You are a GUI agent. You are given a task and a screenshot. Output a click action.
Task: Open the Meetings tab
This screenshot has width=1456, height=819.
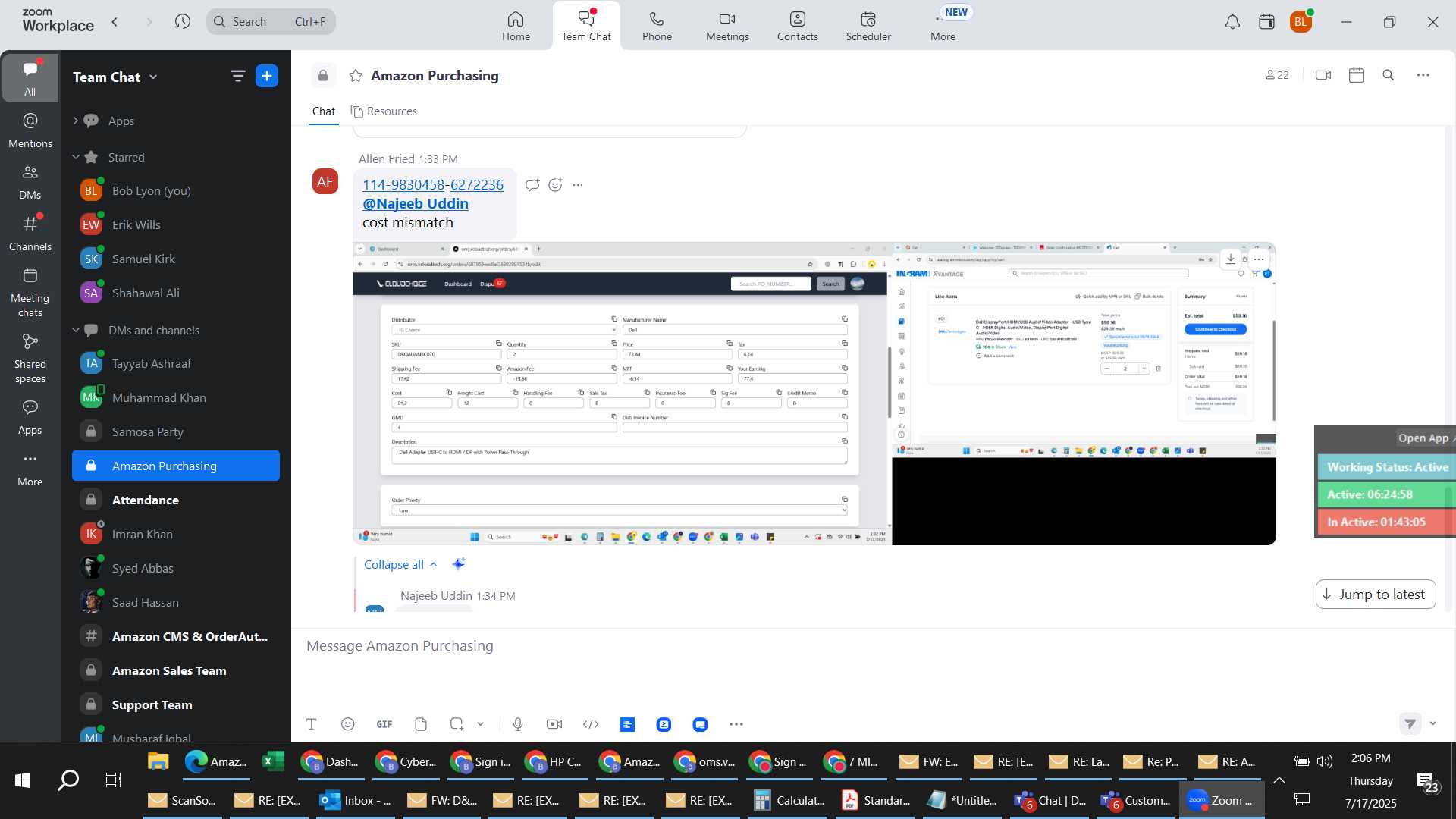(x=727, y=26)
